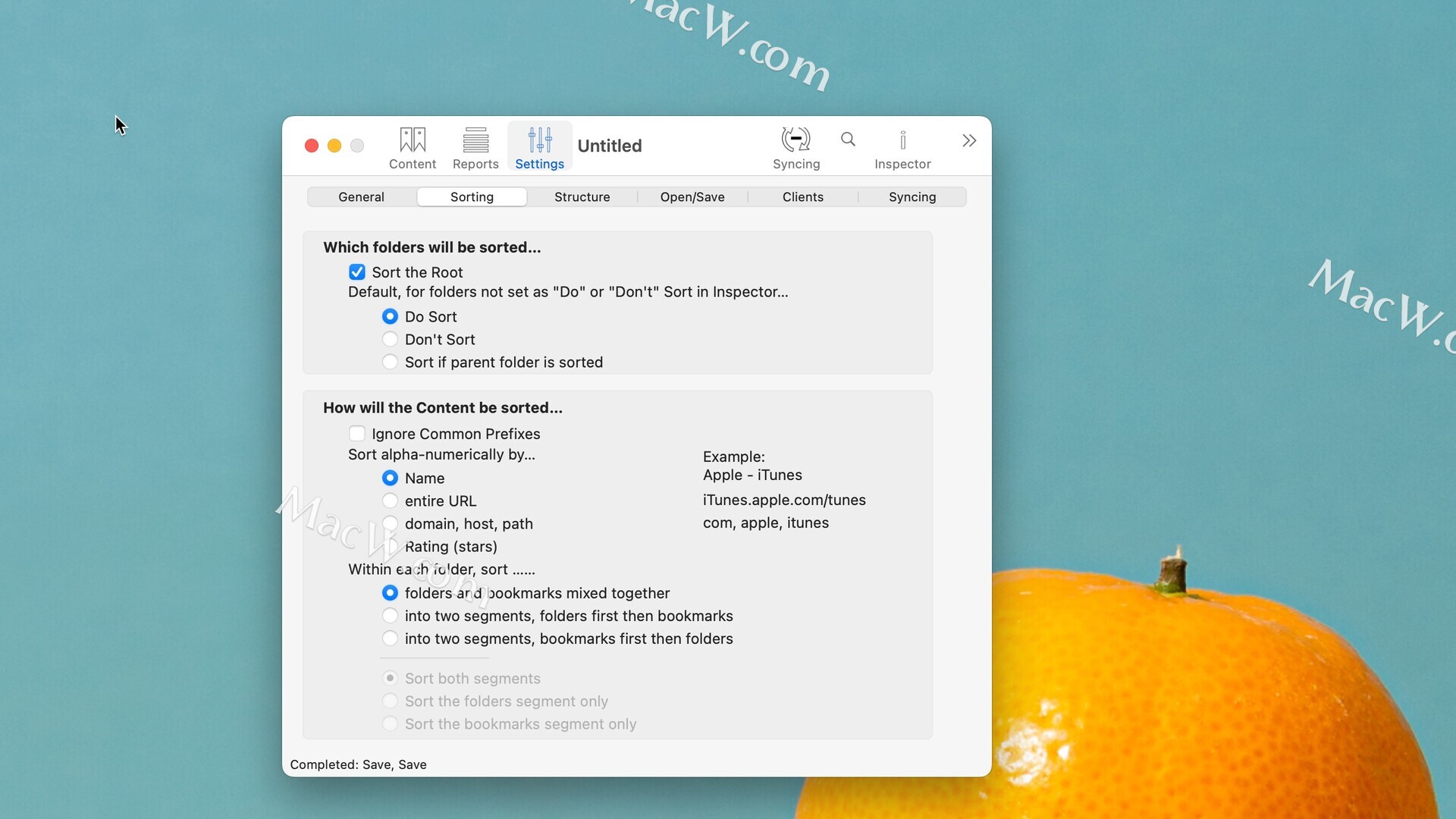The height and width of the screenshot is (819, 1456).
Task: Select sort by domain, host, path
Action: click(390, 523)
